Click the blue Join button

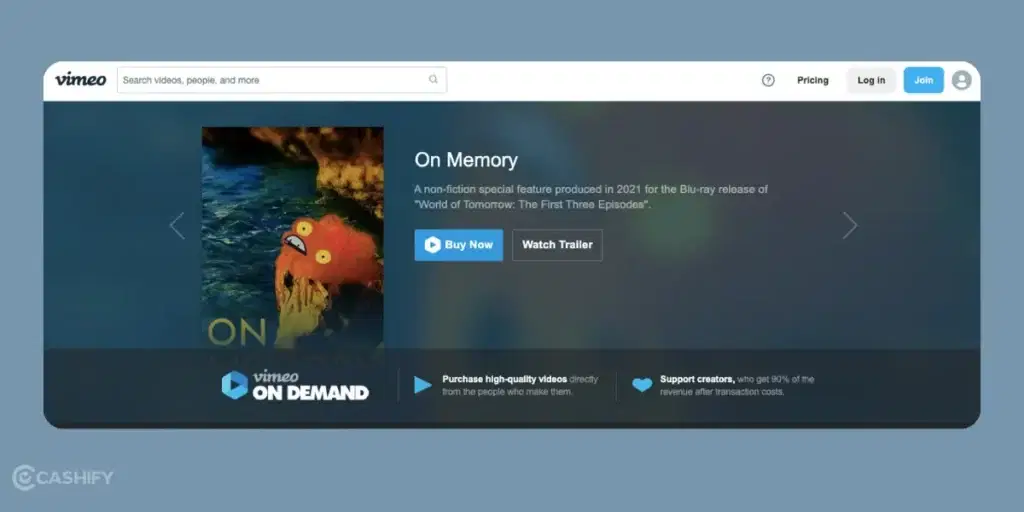coord(923,80)
